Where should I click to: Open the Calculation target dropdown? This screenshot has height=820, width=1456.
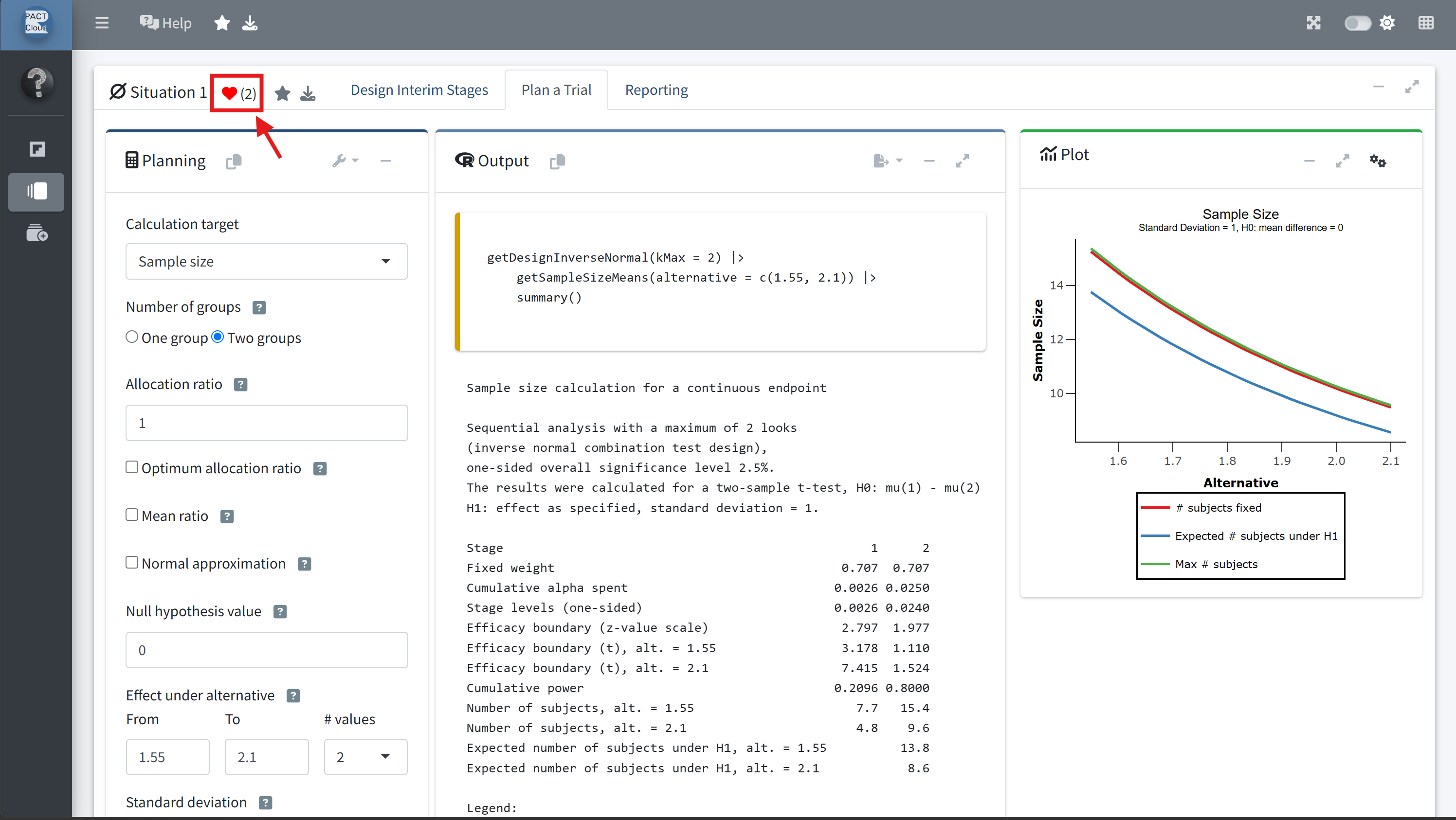pyautogui.click(x=267, y=262)
